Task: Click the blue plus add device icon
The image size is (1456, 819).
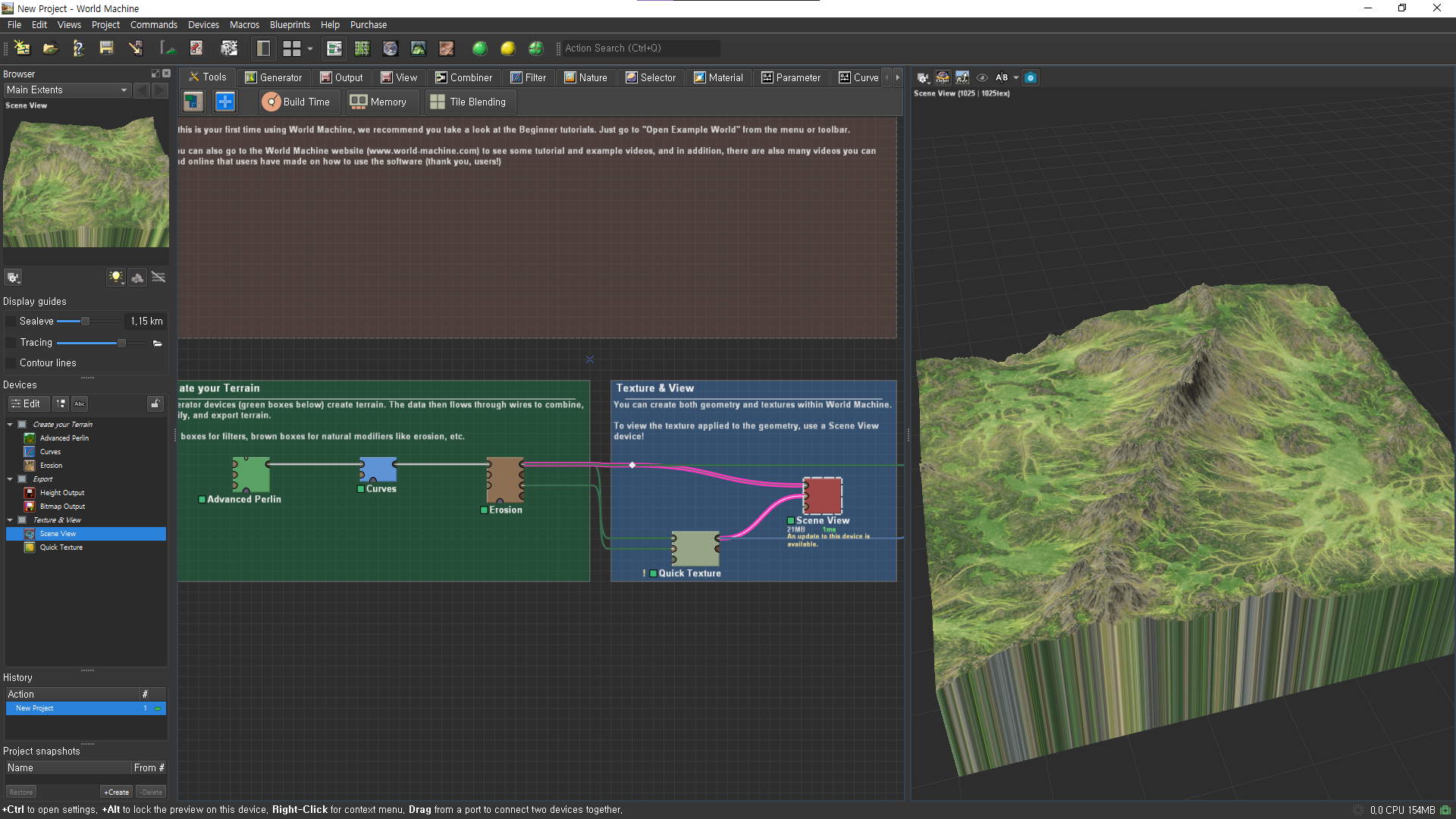Action: (225, 102)
